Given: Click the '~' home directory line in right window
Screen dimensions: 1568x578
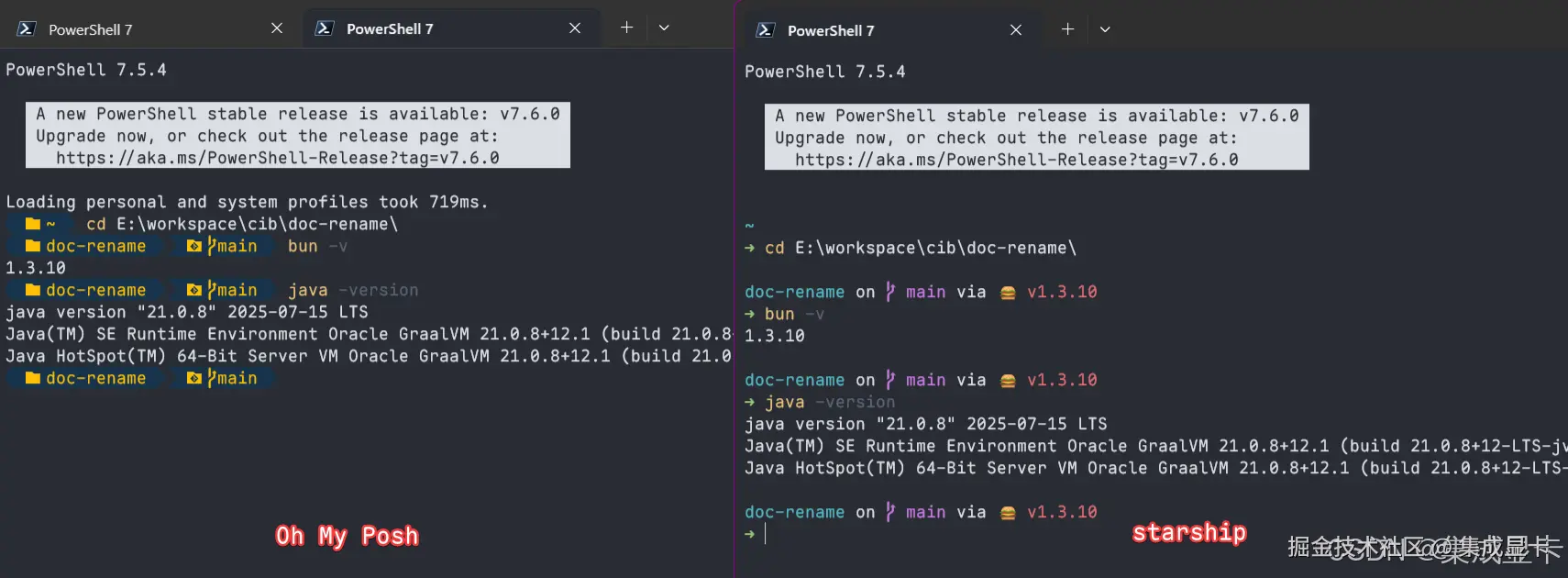Looking at the screenshot, I should pos(749,226).
